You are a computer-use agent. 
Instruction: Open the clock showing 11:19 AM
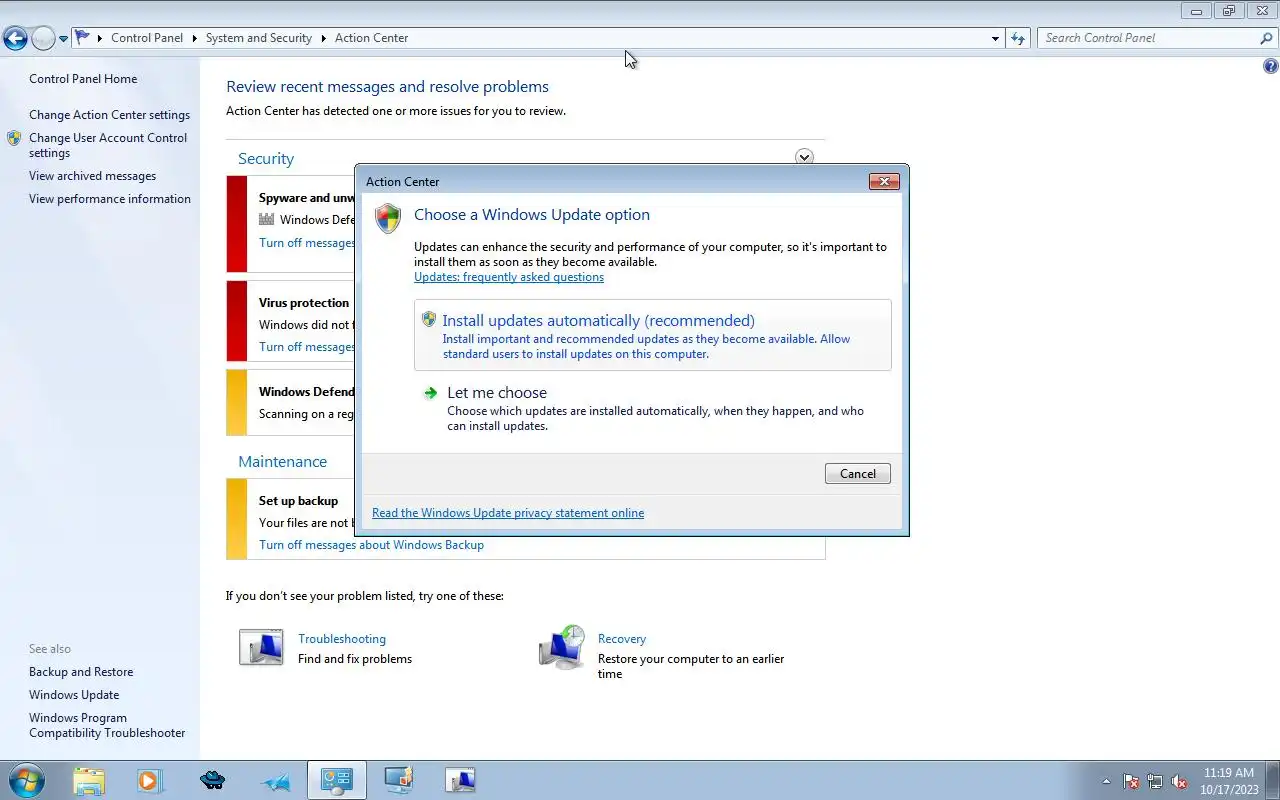point(1229,781)
